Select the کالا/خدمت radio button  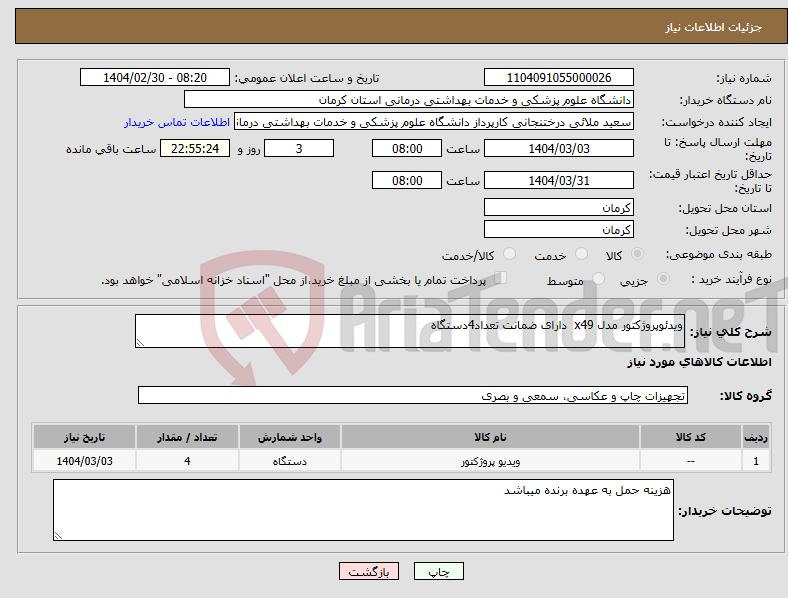click(510, 254)
